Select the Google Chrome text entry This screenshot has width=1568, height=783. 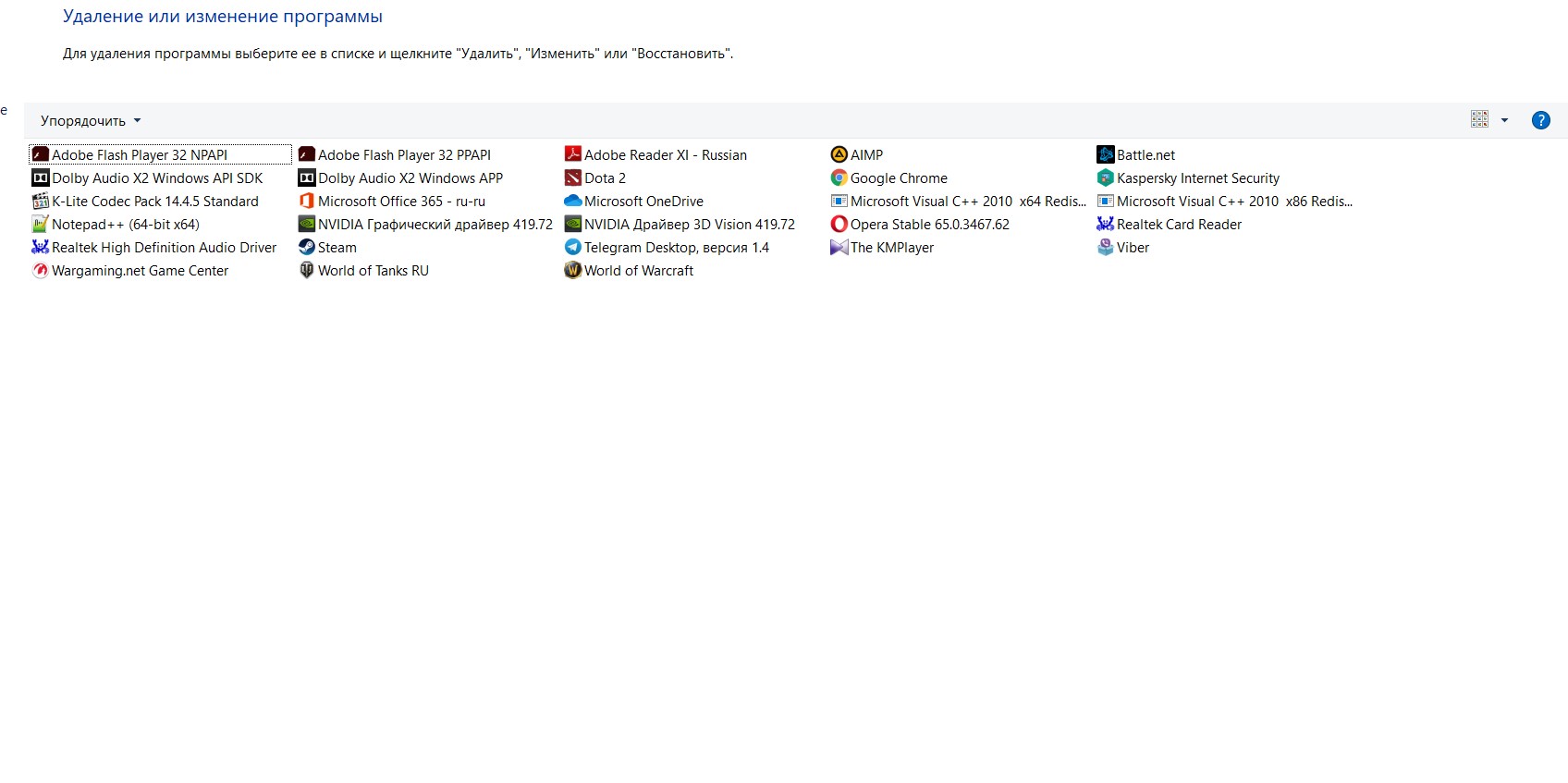899,178
